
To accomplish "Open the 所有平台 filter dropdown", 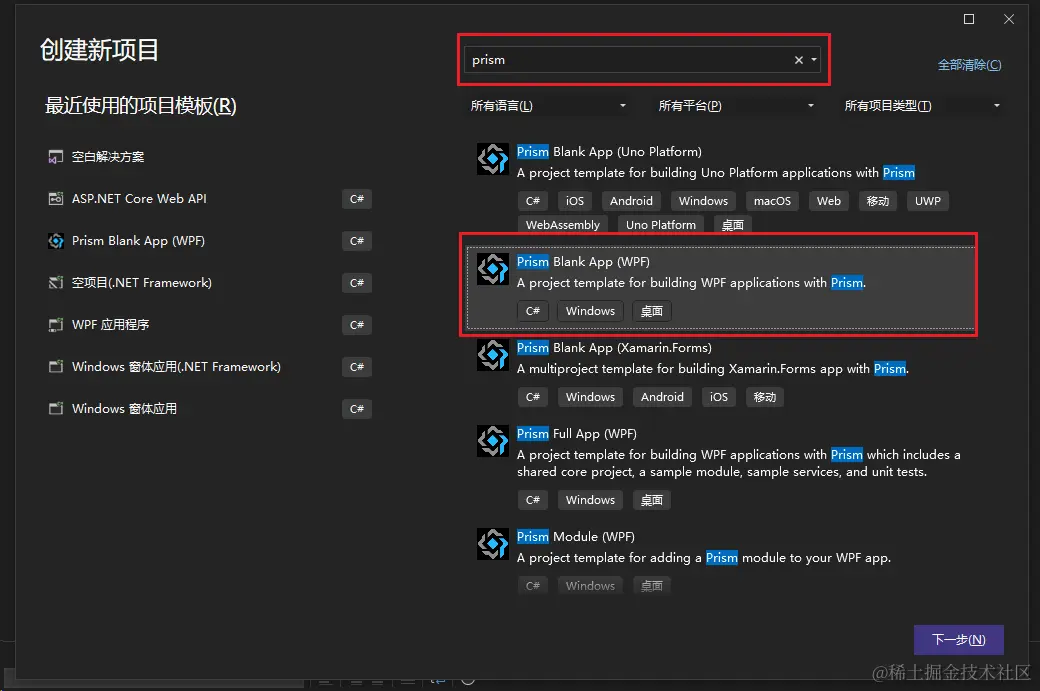I will click(736, 106).
